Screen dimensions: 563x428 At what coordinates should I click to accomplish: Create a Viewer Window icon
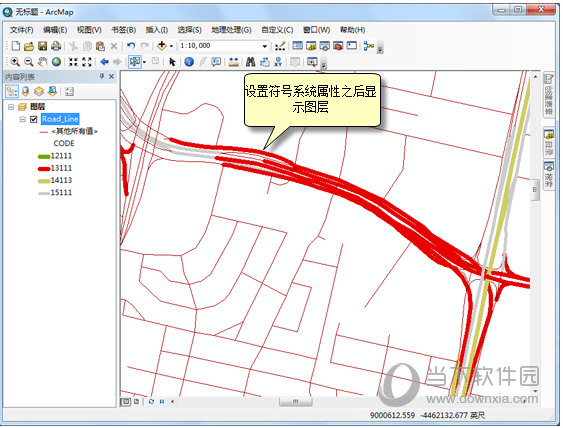click(x=312, y=62)
